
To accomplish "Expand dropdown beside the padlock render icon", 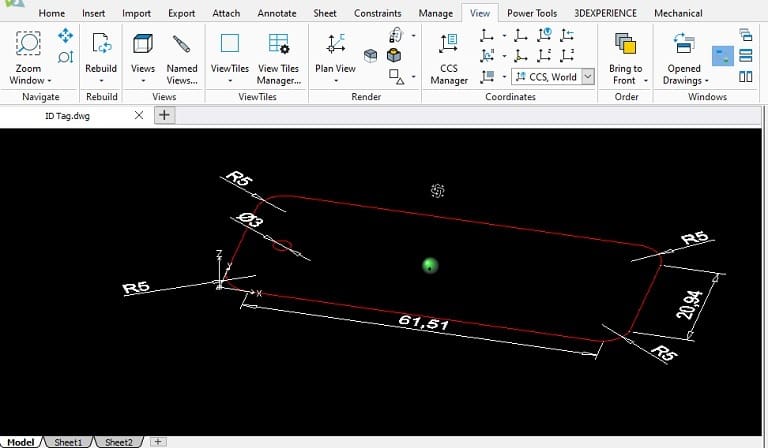I will pyautogui.click(x=413, y=35).
